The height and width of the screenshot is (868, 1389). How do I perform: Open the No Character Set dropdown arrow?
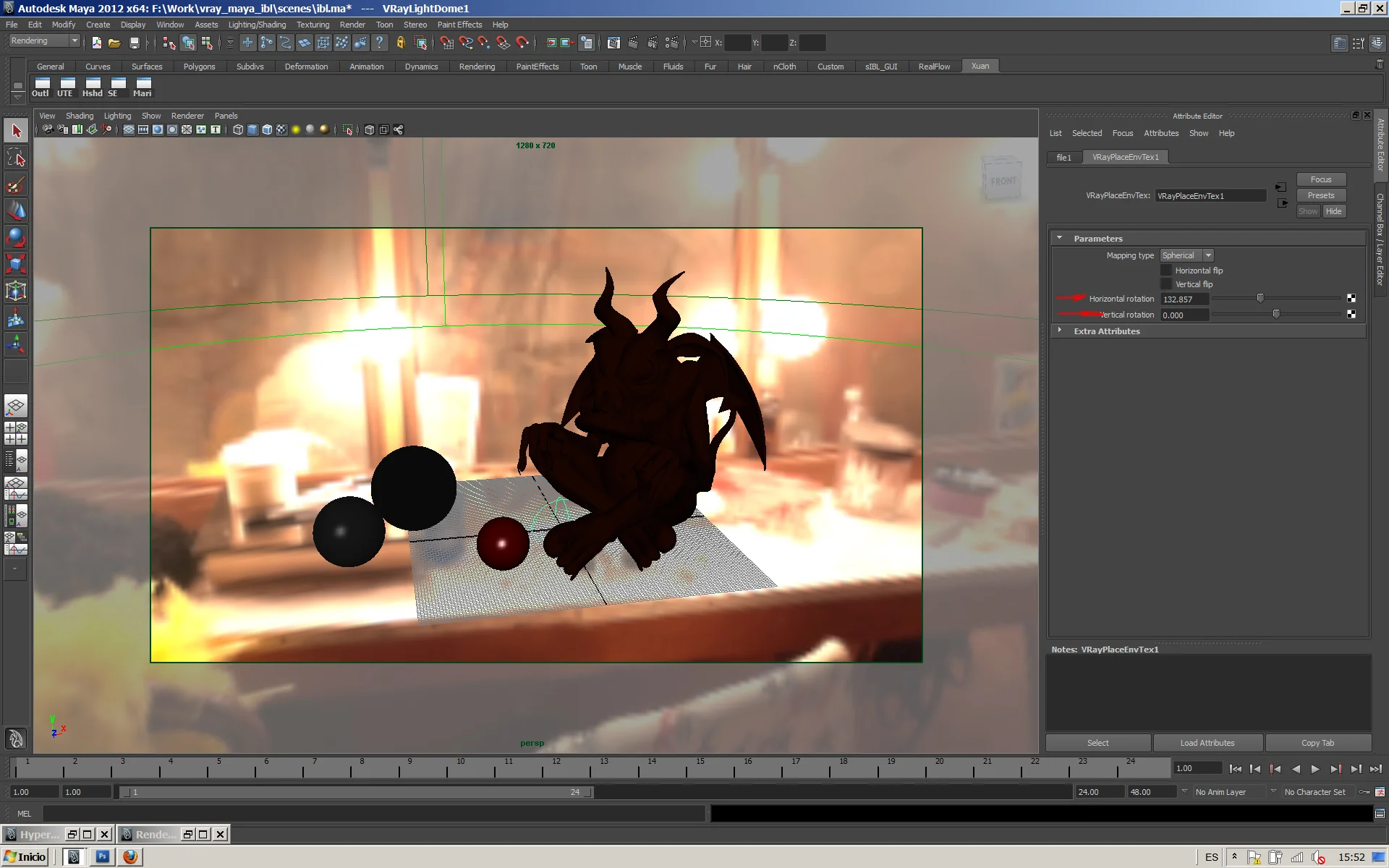[1273, 791]
